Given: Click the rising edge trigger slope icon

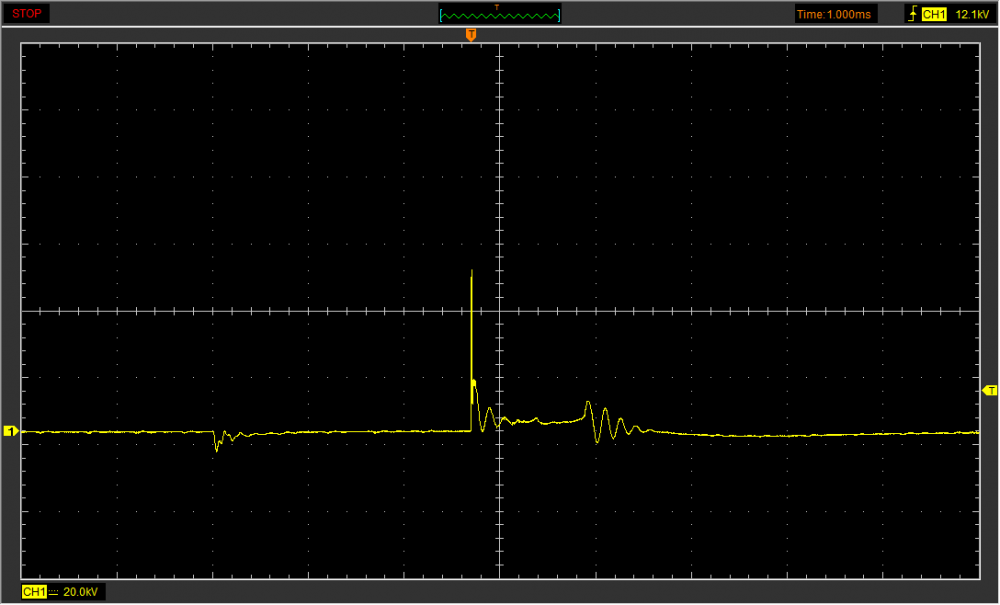Looking at the screenshot, I should 912,14.
